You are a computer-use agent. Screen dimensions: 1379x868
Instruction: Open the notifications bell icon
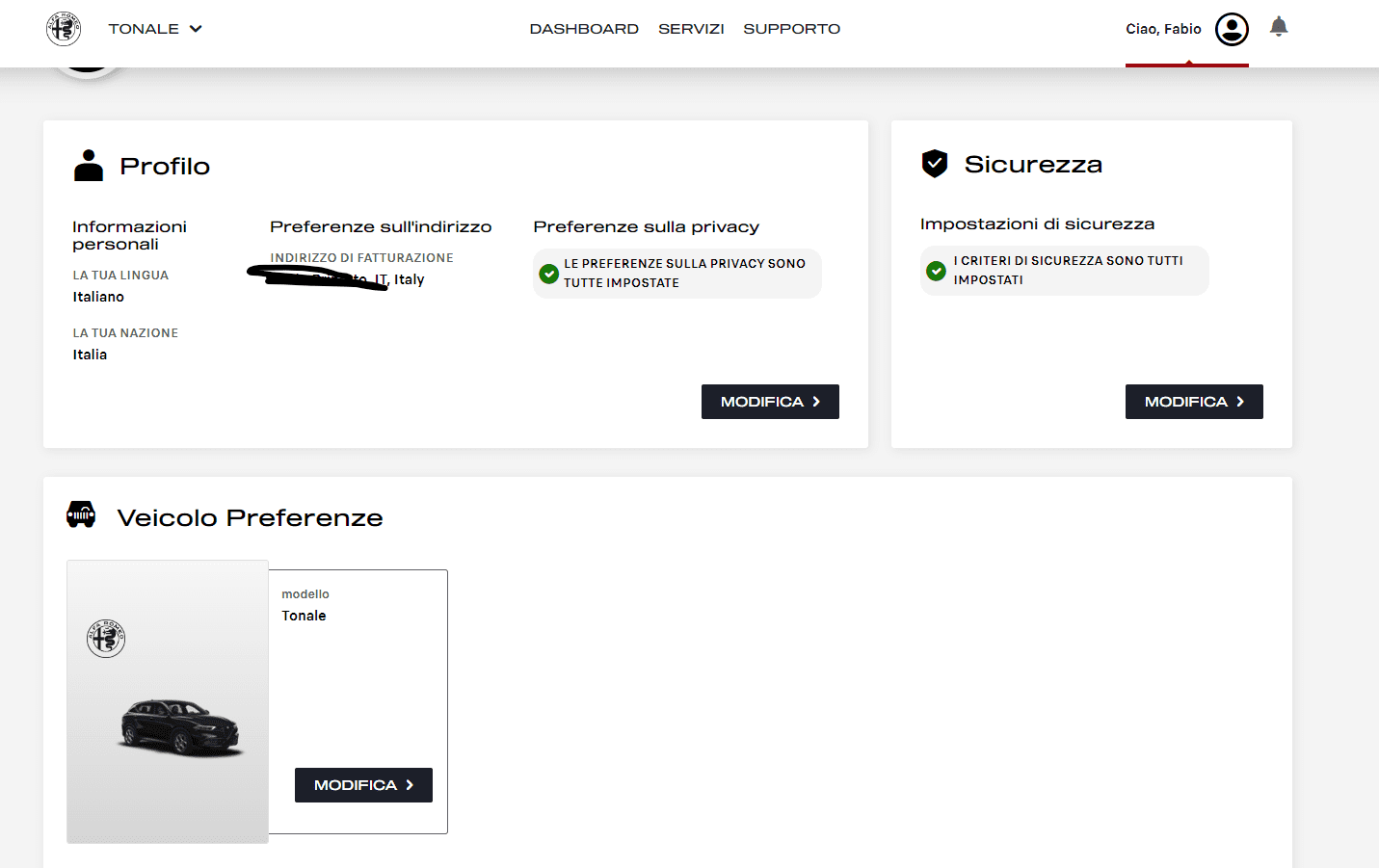click(x=1278, y=27)
